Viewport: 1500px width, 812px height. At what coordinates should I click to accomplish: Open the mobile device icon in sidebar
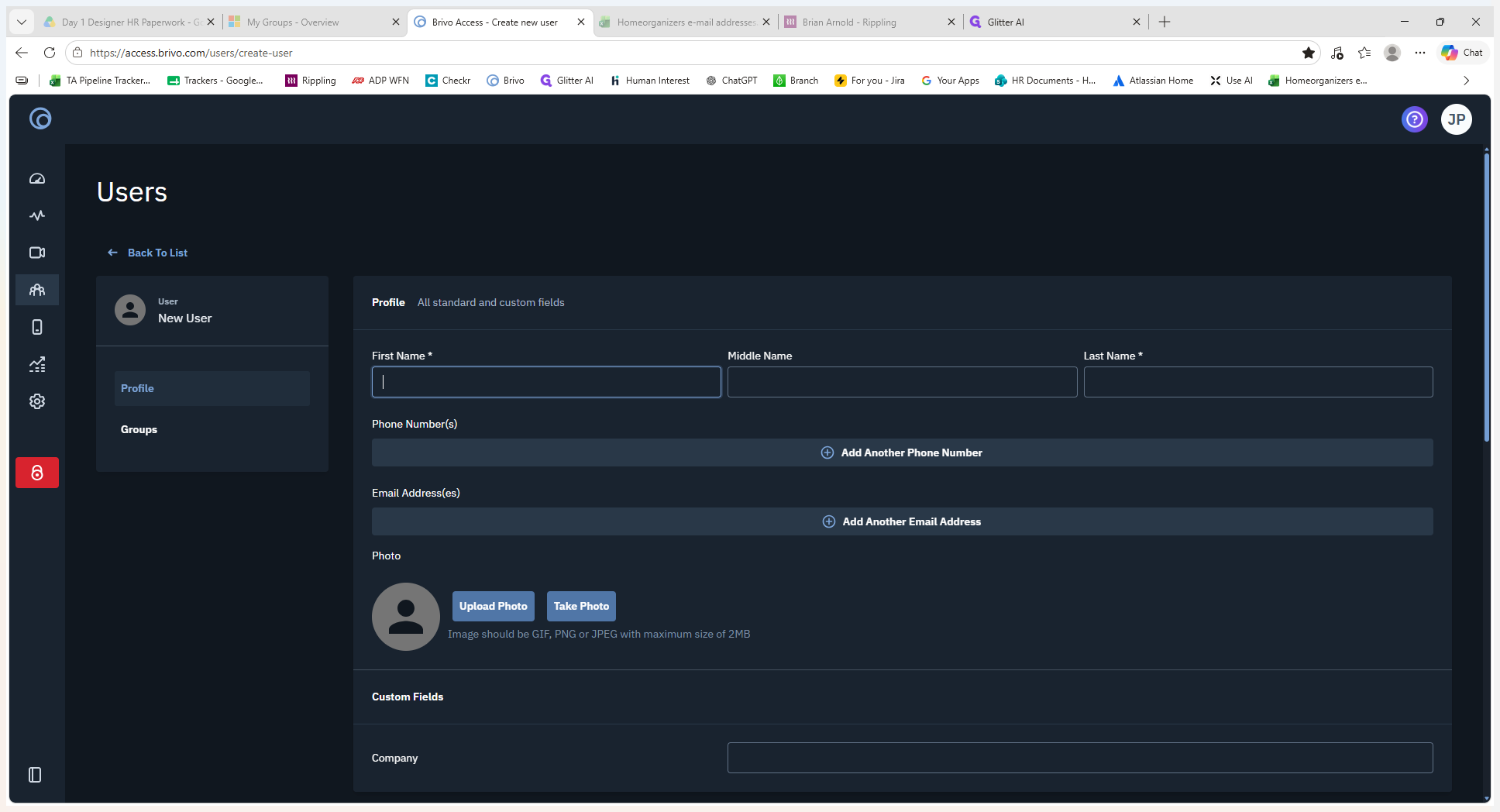(37, 327)
